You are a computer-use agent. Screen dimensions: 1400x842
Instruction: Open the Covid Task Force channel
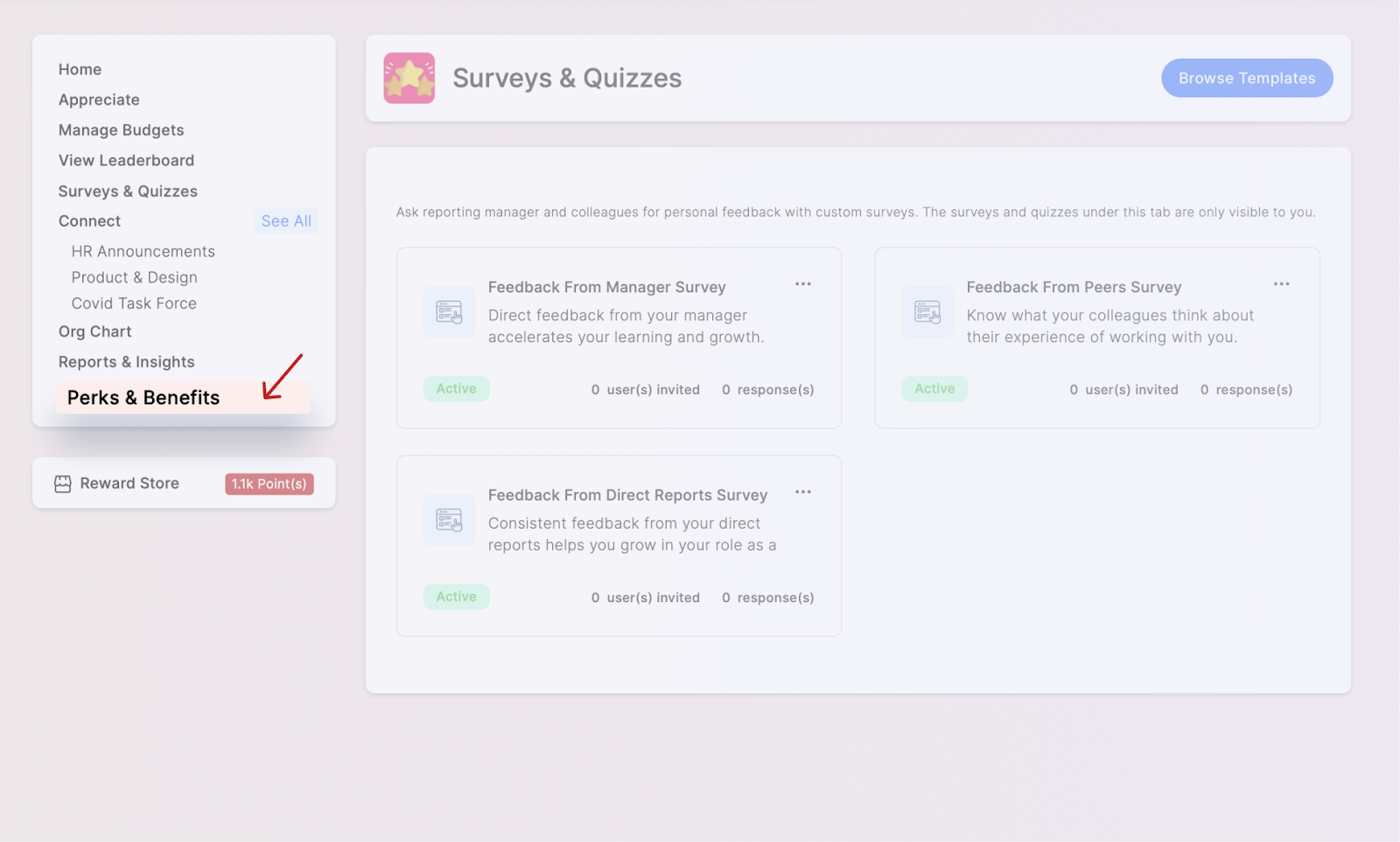(134, 304)
